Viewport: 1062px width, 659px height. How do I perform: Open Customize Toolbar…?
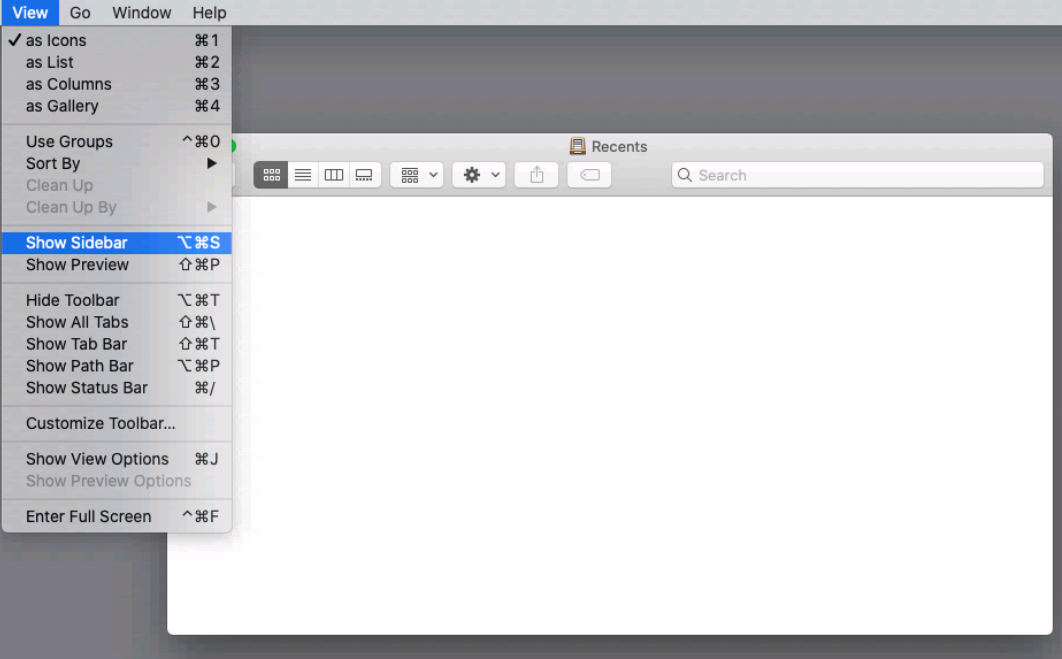[116, 423]
